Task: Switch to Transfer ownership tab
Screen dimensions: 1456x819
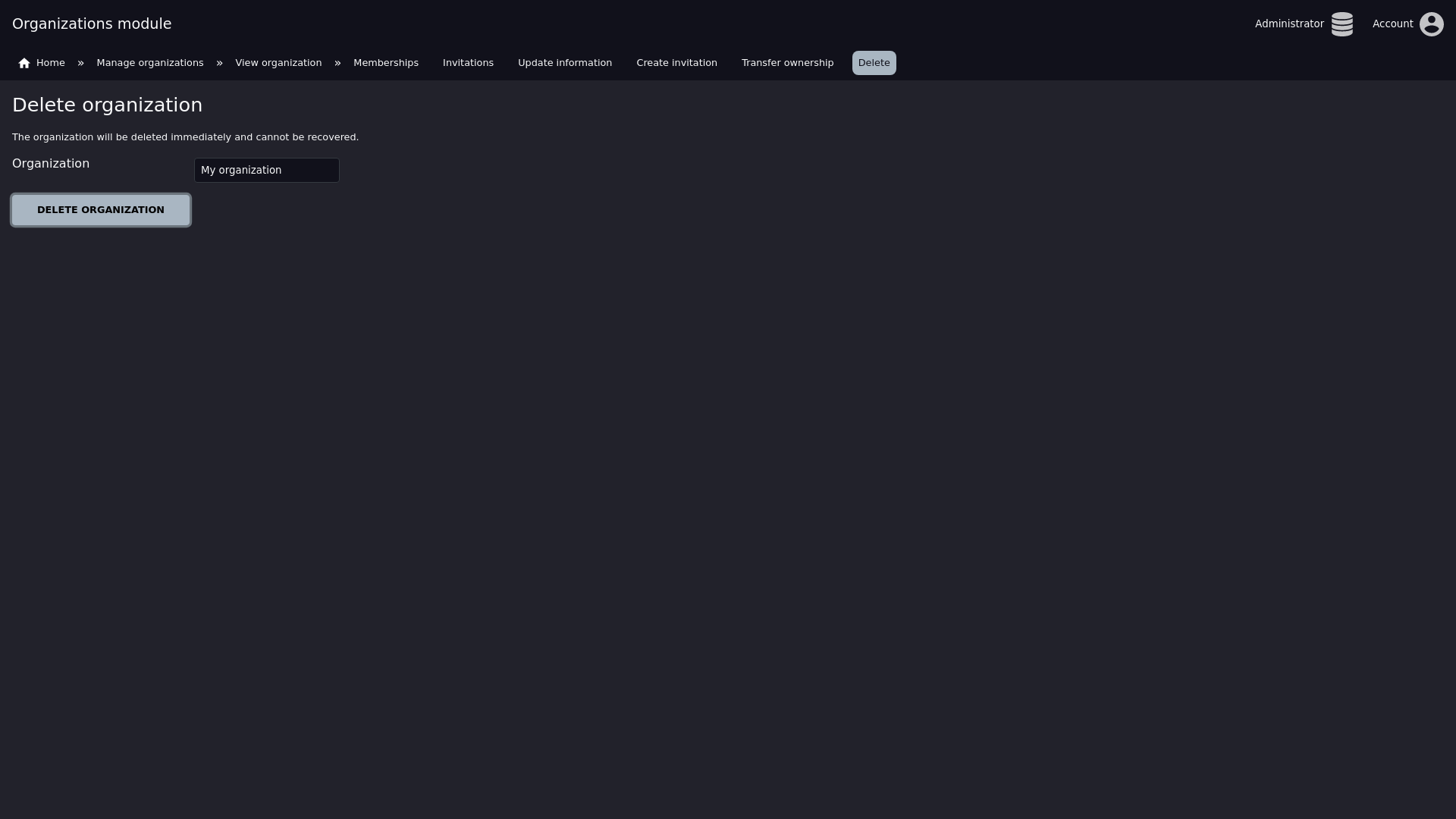Action: point(787,63)
